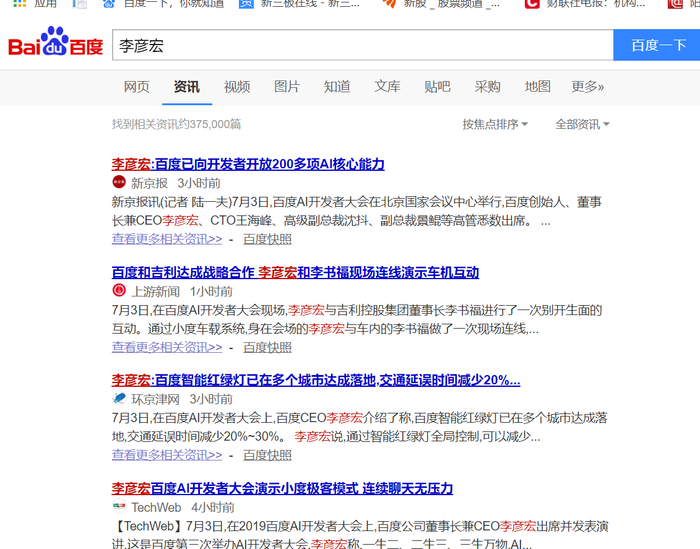Click 百度快照 under 新京报 result
This screenshot has height=549, width=700.
267,239
